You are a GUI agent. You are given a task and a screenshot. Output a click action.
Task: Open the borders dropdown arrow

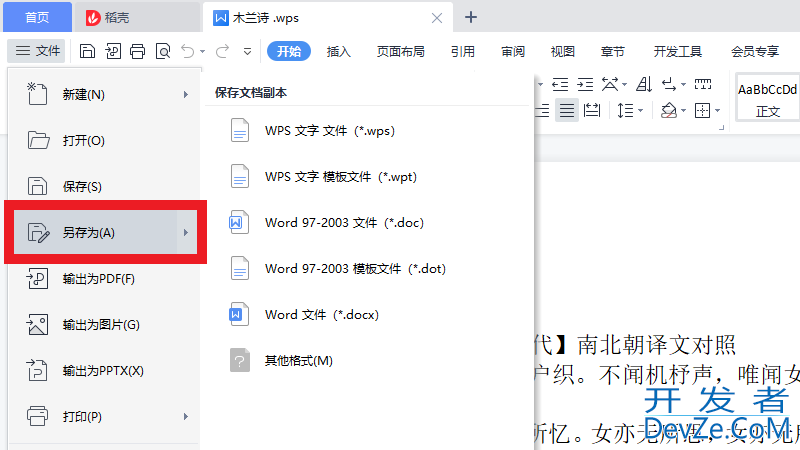click(x=717, y=110)
